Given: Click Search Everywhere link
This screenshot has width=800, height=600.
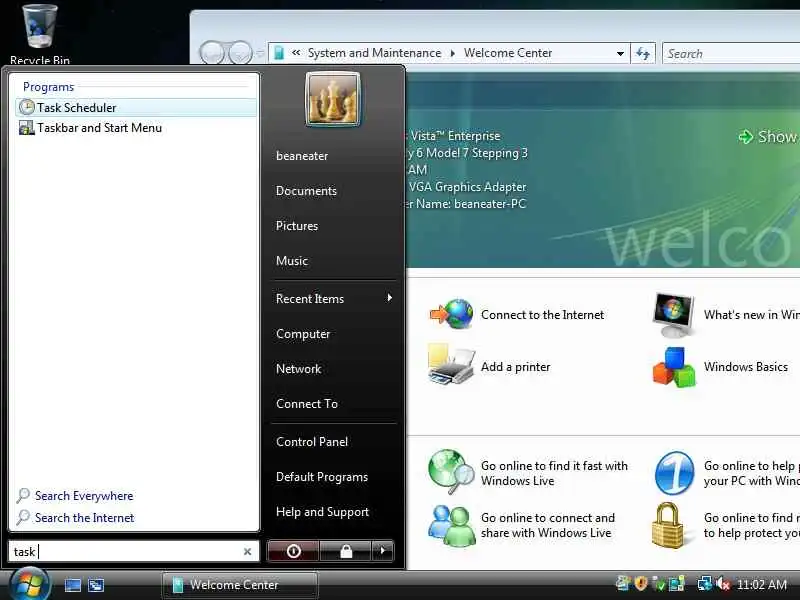Looking at the screenshot, I should click(84, 496).
